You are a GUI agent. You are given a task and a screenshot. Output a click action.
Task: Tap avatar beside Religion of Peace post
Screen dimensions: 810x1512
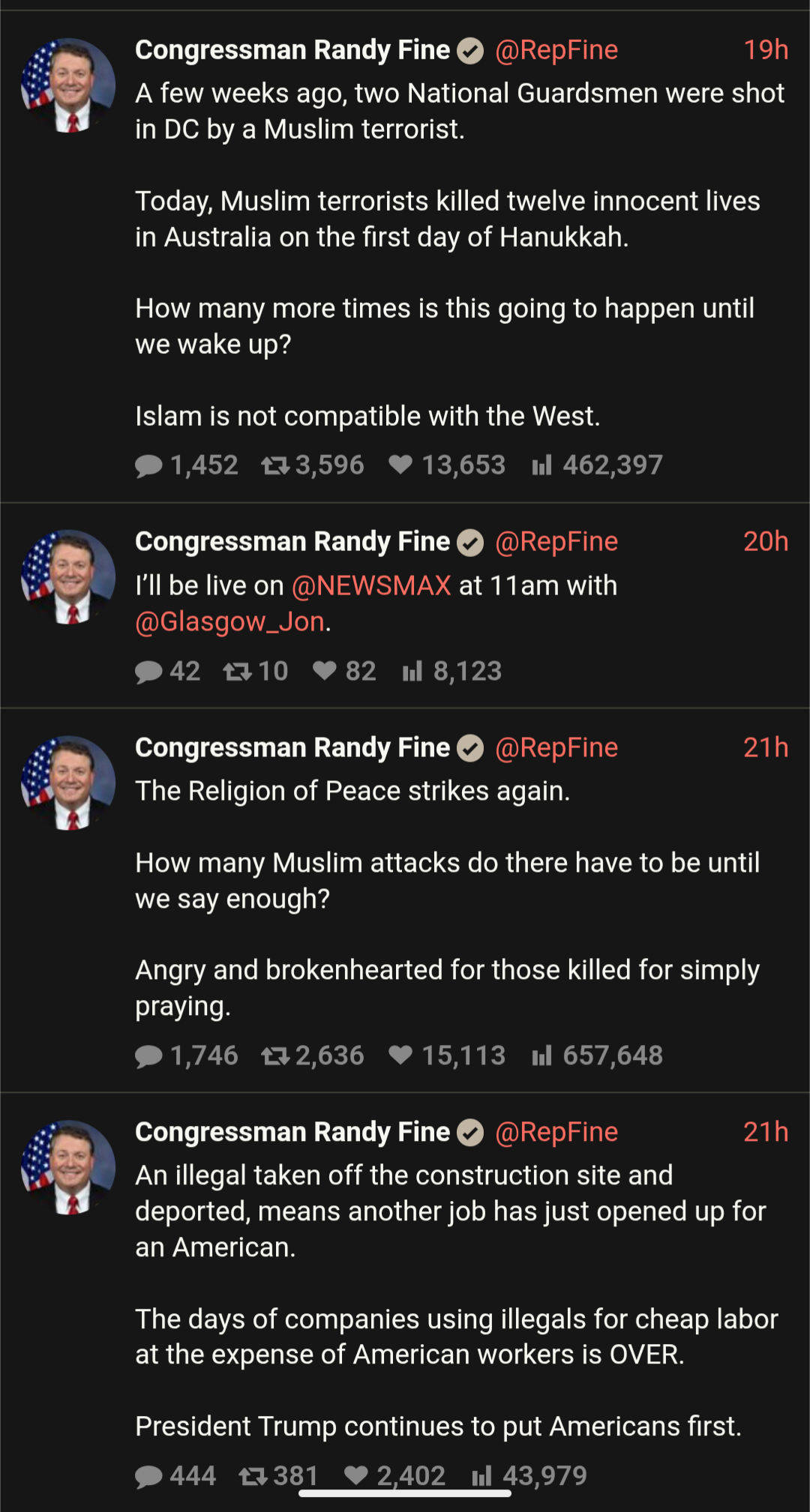coord(68,783)
